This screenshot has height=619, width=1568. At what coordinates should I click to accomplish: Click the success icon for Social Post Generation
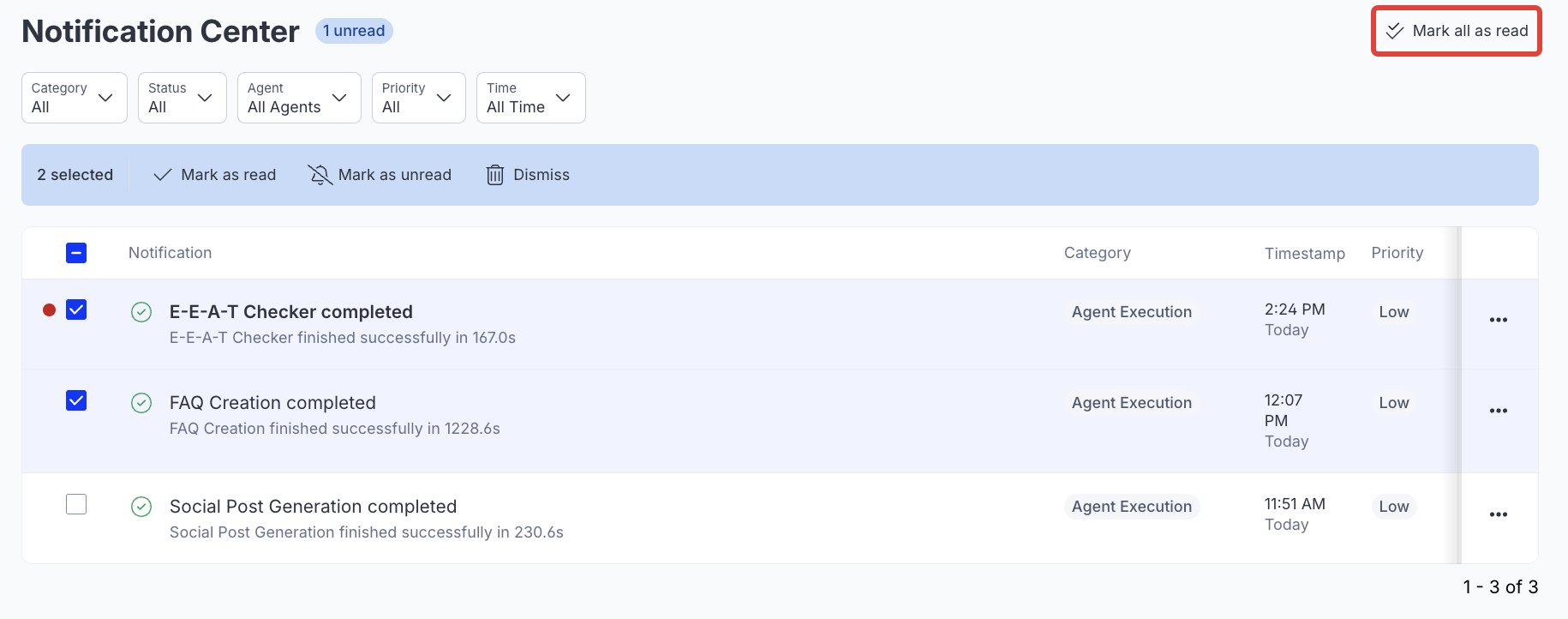pos(141,507)
